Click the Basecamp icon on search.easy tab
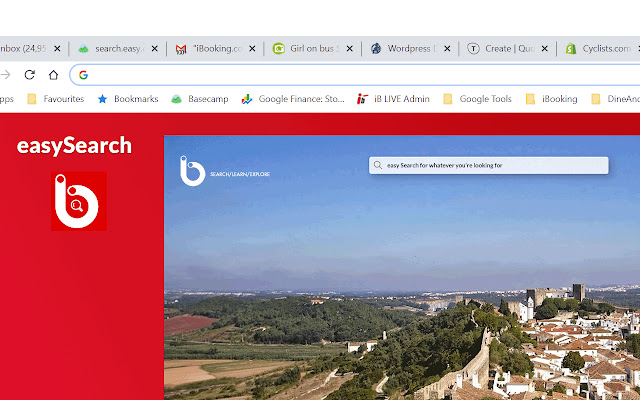 tap(83, 49)
